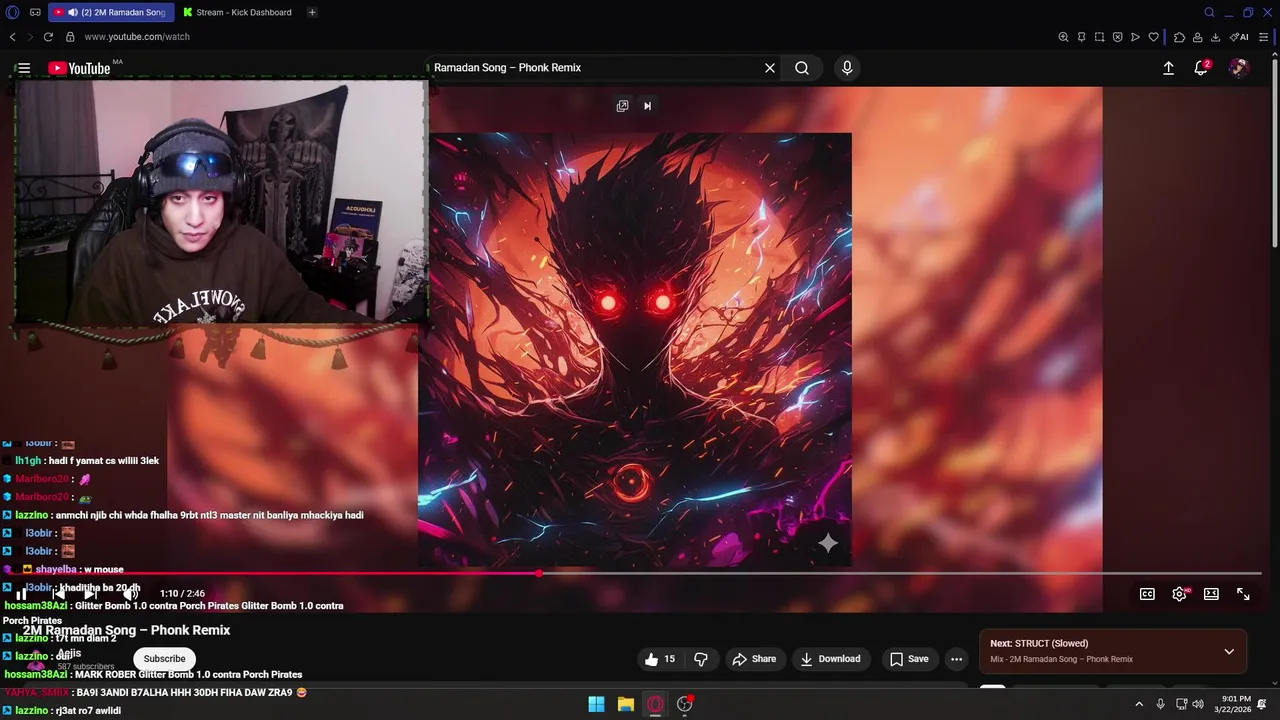
Task: Open the YouTube account avatar menu
Action: [1239, 68]
